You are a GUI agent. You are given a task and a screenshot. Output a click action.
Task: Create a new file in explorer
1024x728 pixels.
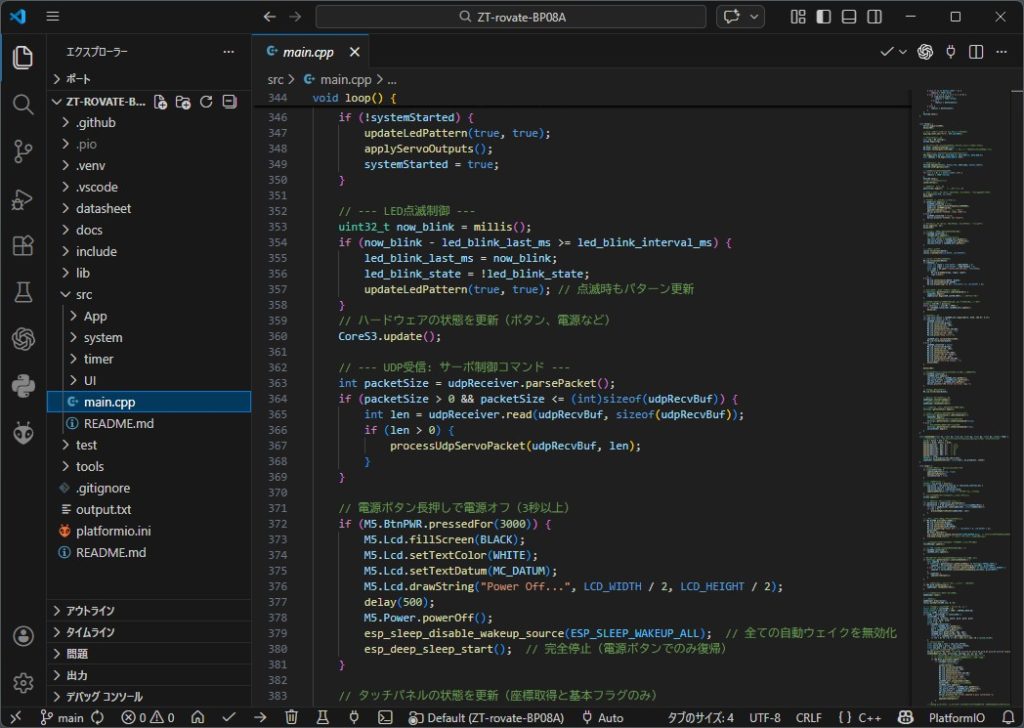(x=160, y=102)
